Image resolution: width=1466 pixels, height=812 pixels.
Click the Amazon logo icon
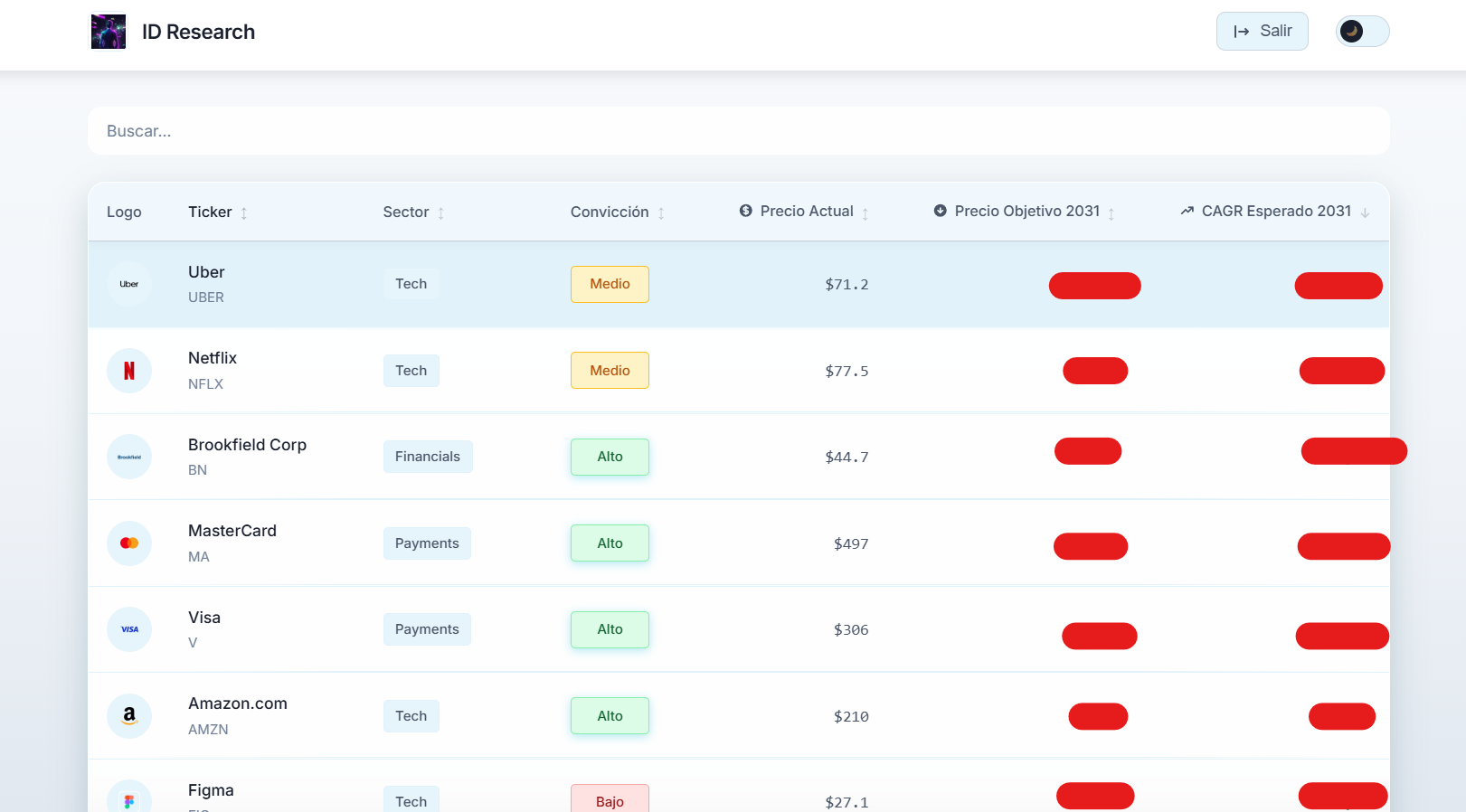click(129, 716)
